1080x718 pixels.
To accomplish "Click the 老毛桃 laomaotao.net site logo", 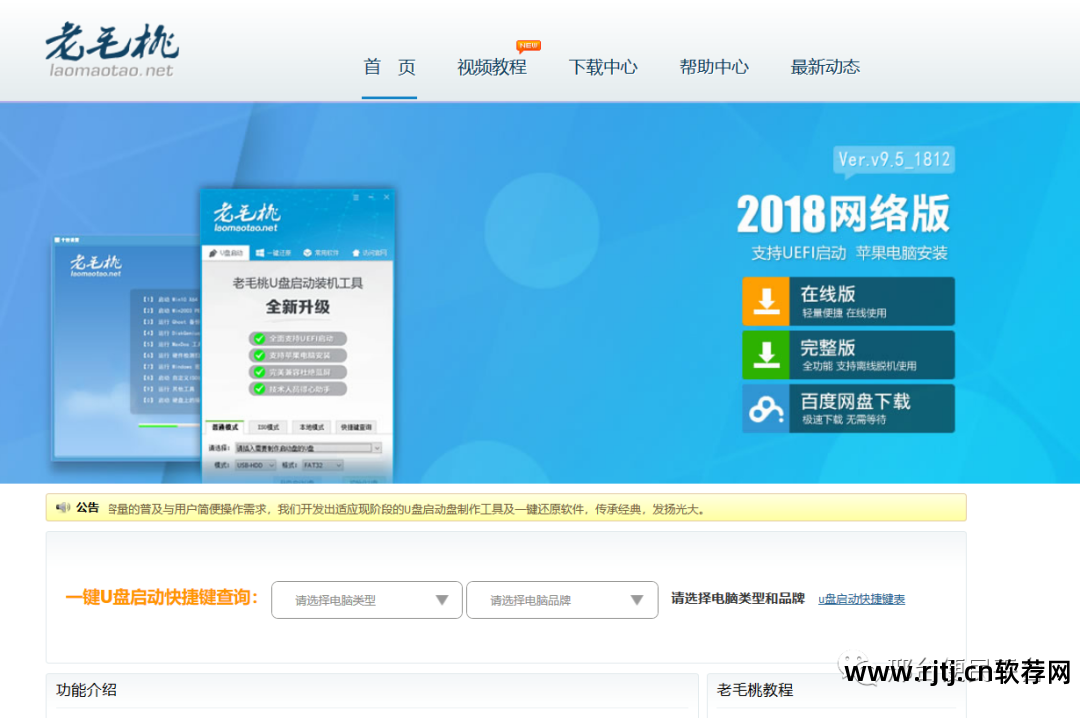I will pos(112,50).
